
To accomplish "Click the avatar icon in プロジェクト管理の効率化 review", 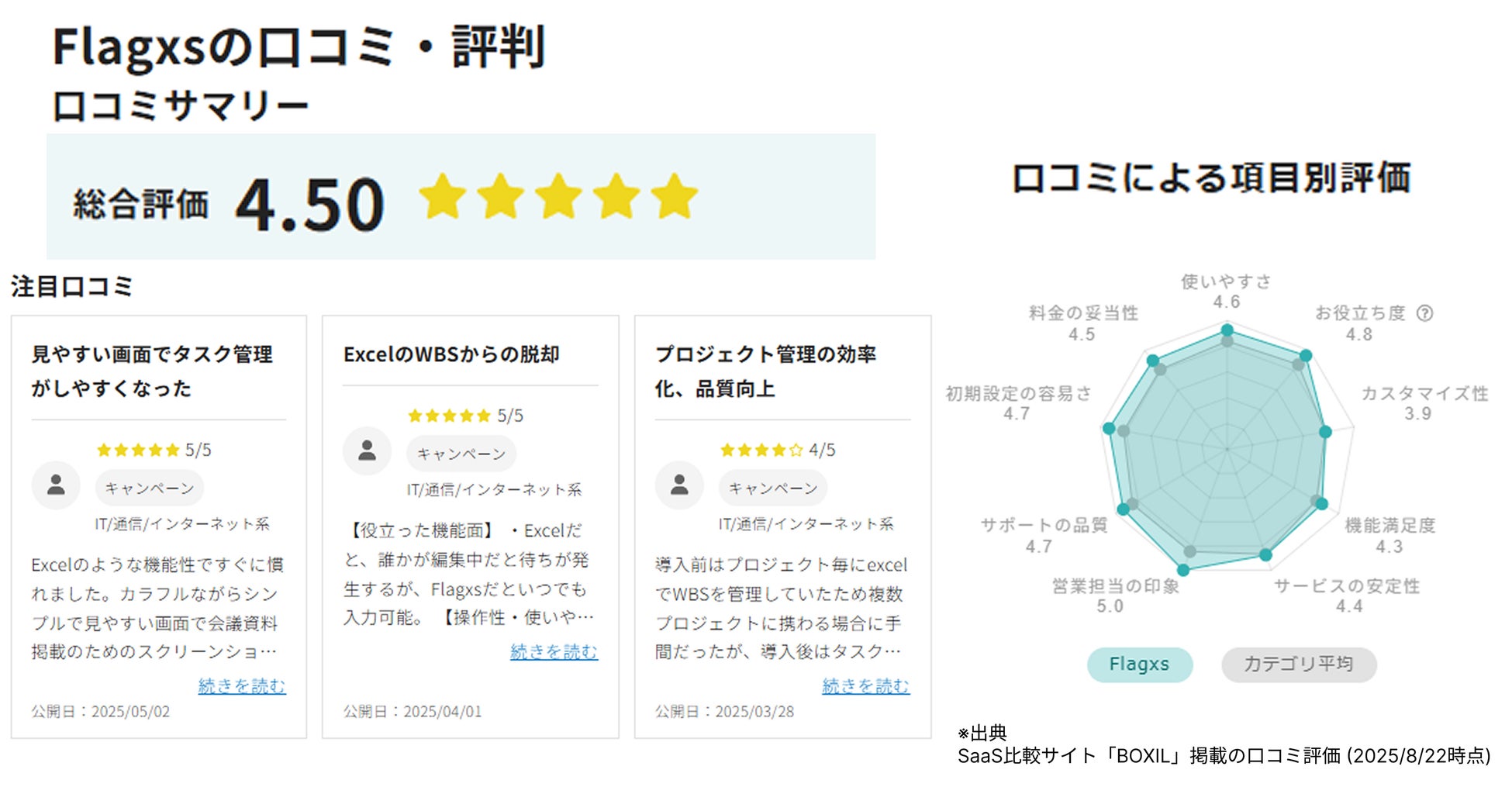I will point(679,485).
